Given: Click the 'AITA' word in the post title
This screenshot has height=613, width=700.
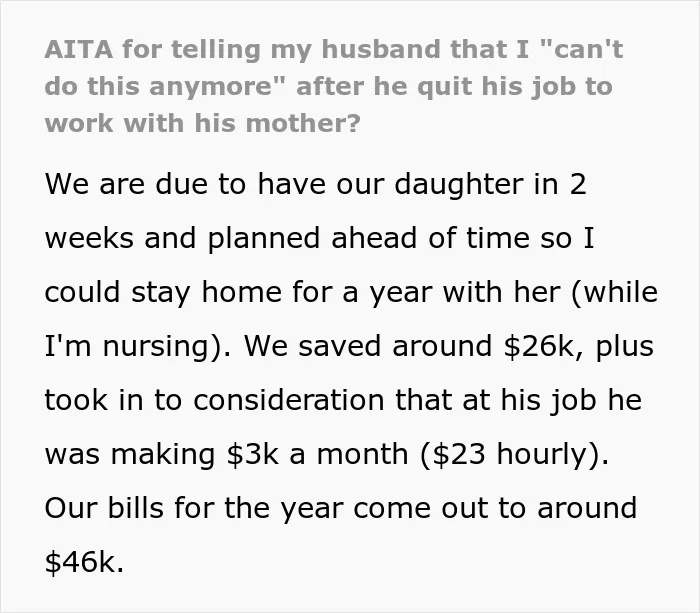Looking at the screenshot, I should pyautogui.click(x=79, y=49).
